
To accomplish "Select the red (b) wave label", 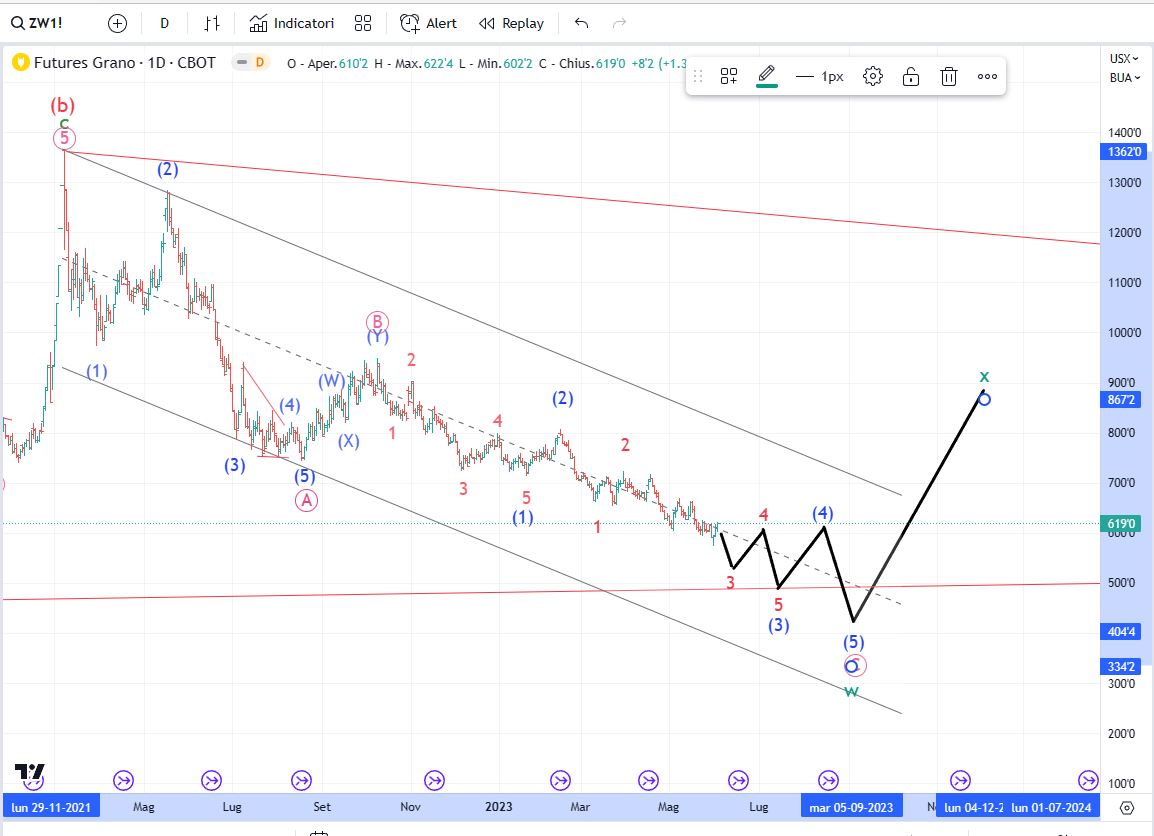I will coord(63,105).
